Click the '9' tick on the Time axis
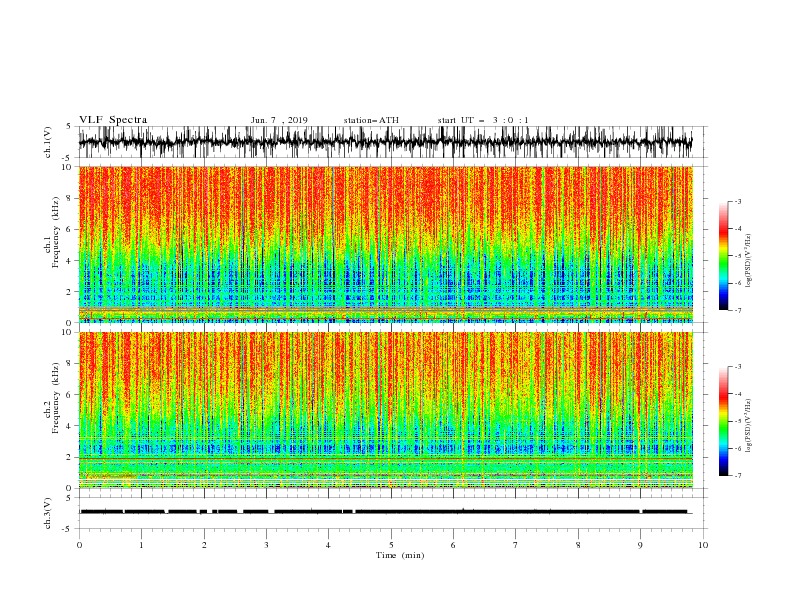This screenshot has width=792, height=612. point(640,545)
